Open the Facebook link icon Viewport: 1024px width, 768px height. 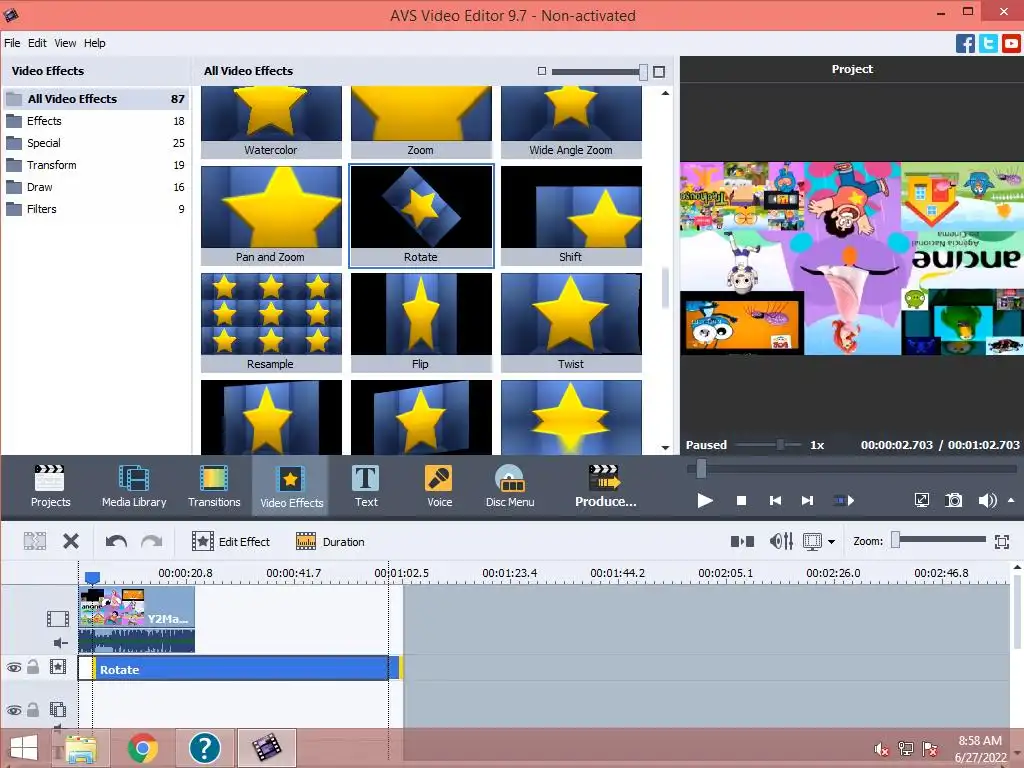(965, 44)
